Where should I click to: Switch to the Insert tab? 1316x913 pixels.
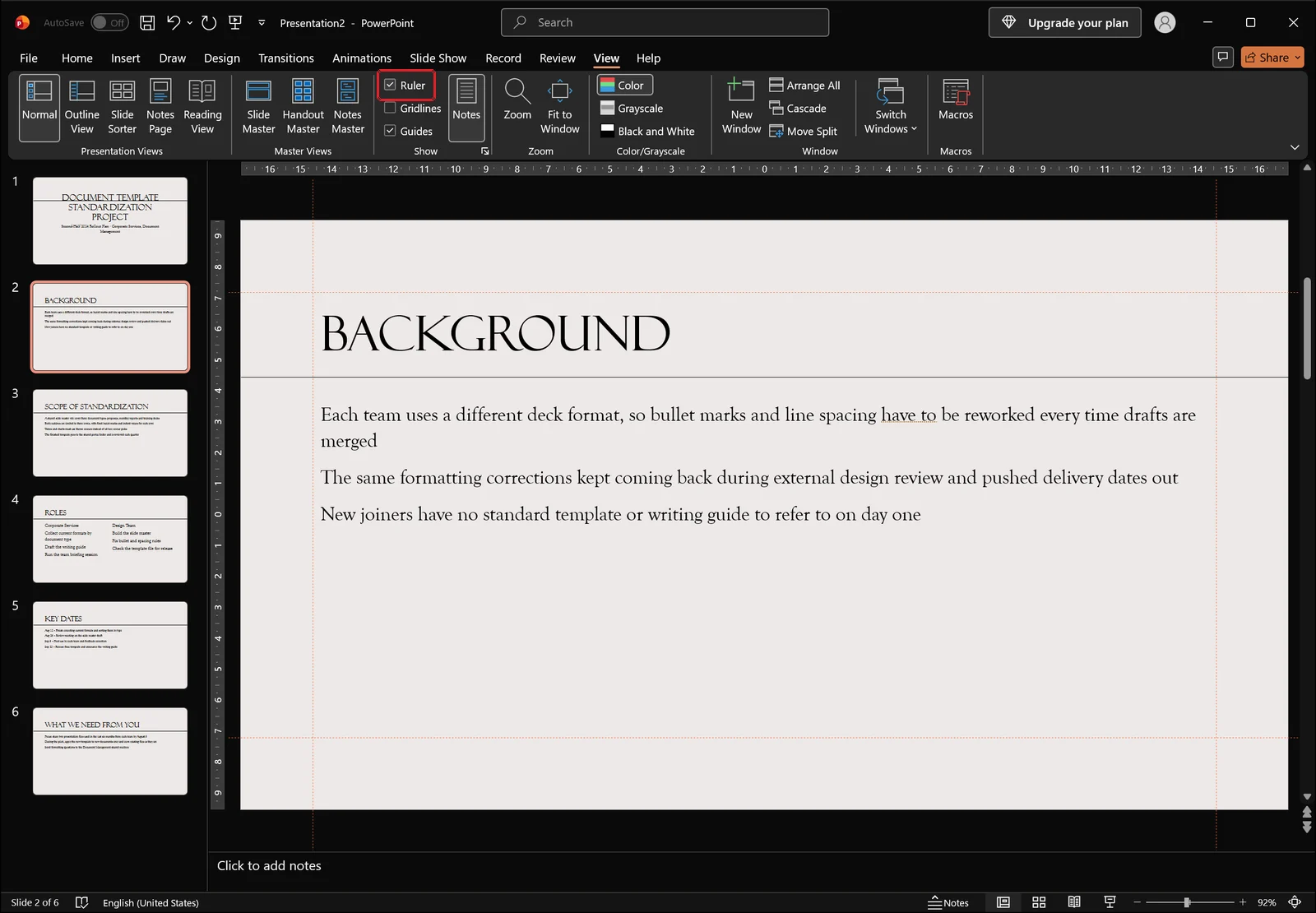click(x=126, y=58)
